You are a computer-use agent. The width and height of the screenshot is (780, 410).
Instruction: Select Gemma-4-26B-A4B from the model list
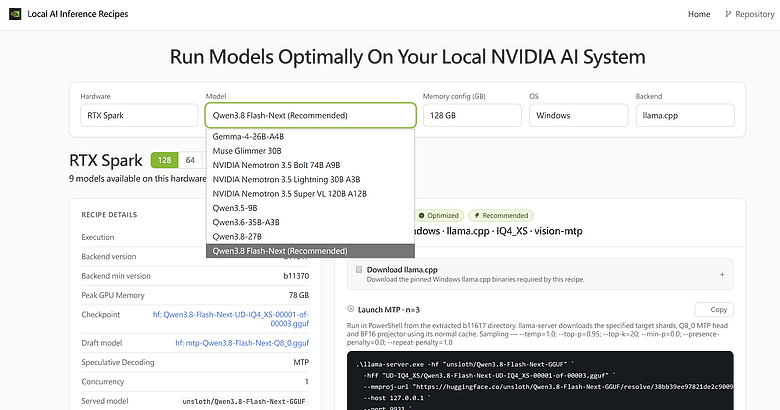[x=310, y=136]
